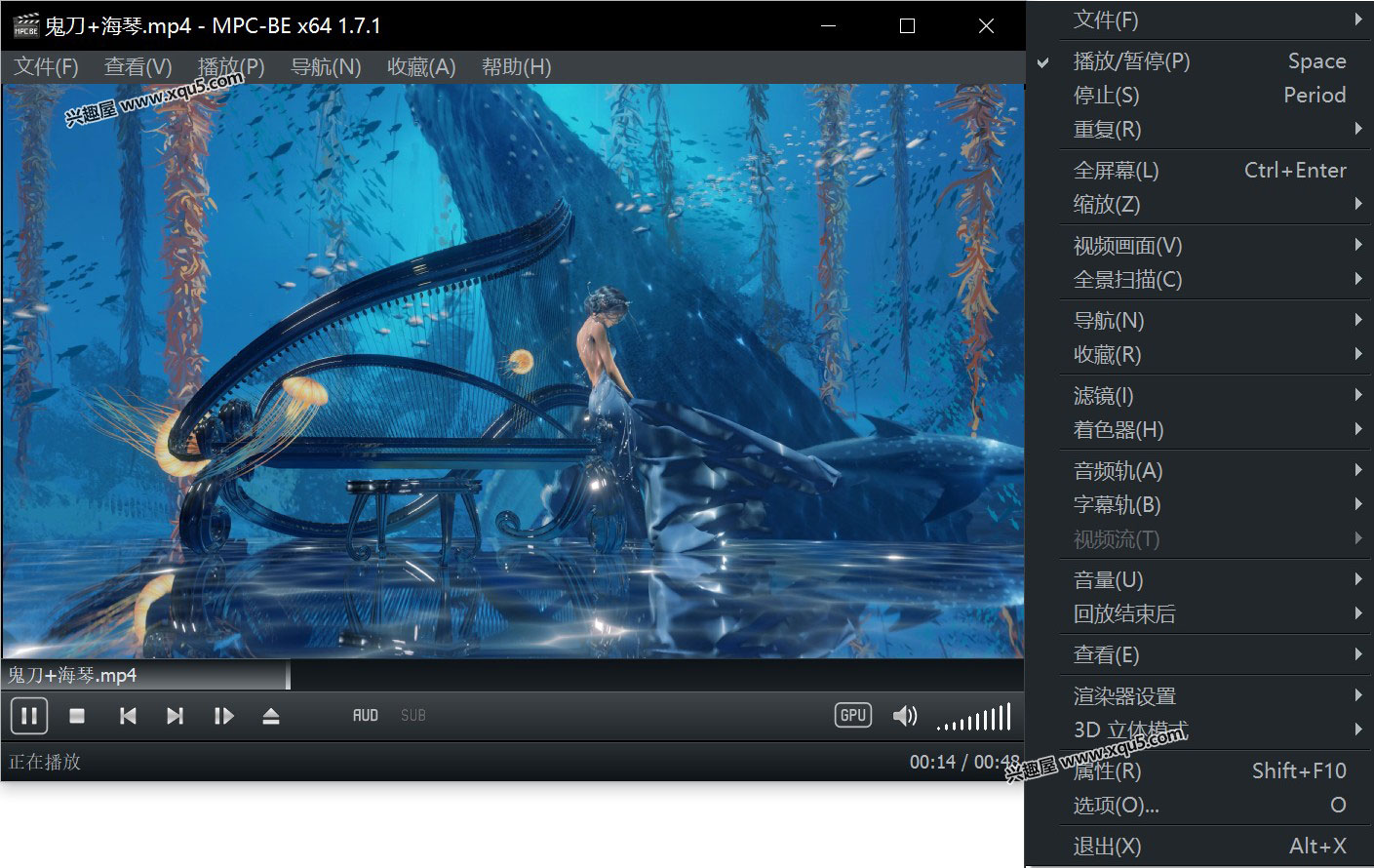The image size is (1374, 868).
Task: Advance one frame with the frame-step button
Action: 223,716
